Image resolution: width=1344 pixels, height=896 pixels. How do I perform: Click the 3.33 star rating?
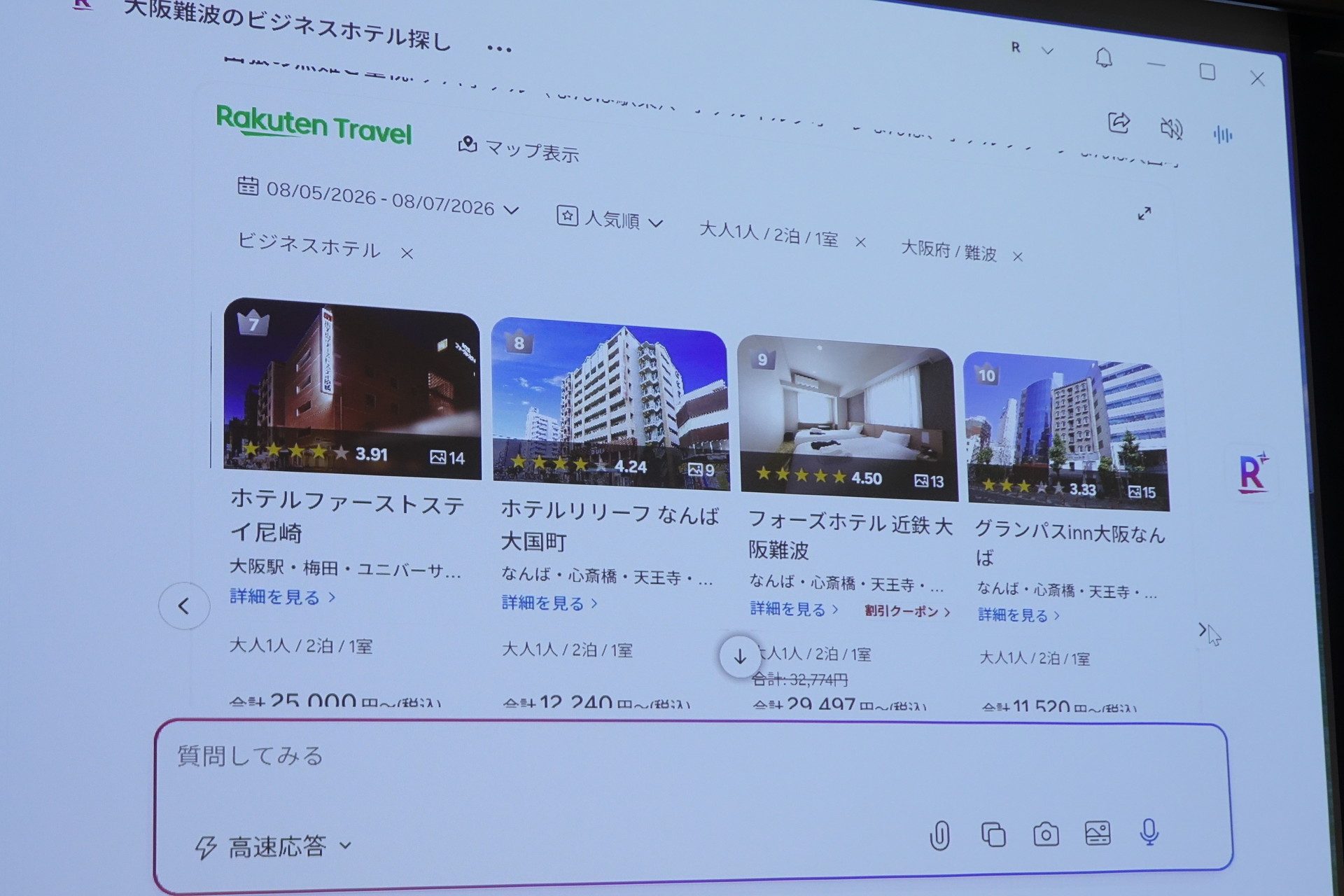pos(1039,486)
